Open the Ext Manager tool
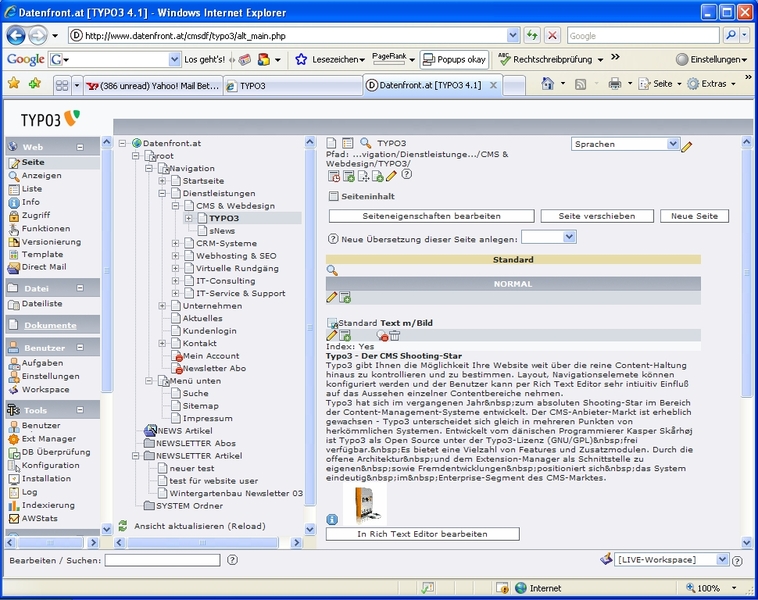This screenshot has width=758, height=600. (x=48, y=439)
